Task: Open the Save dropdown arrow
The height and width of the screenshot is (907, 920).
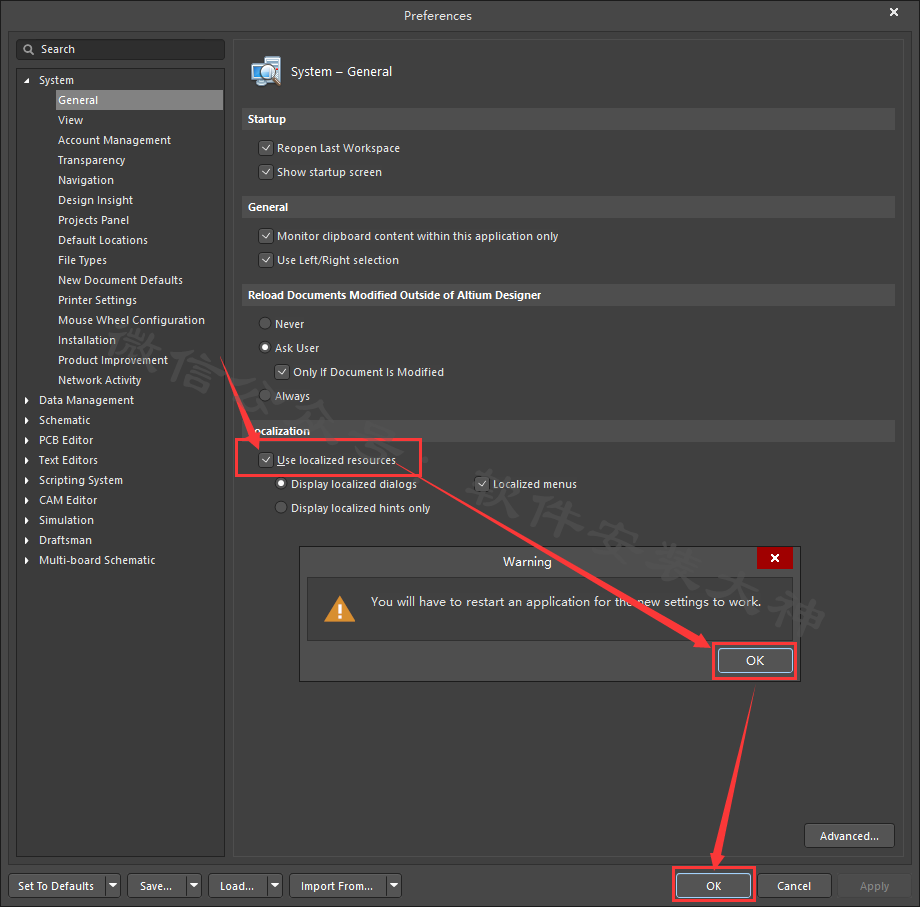Action: tap(194, 886)
